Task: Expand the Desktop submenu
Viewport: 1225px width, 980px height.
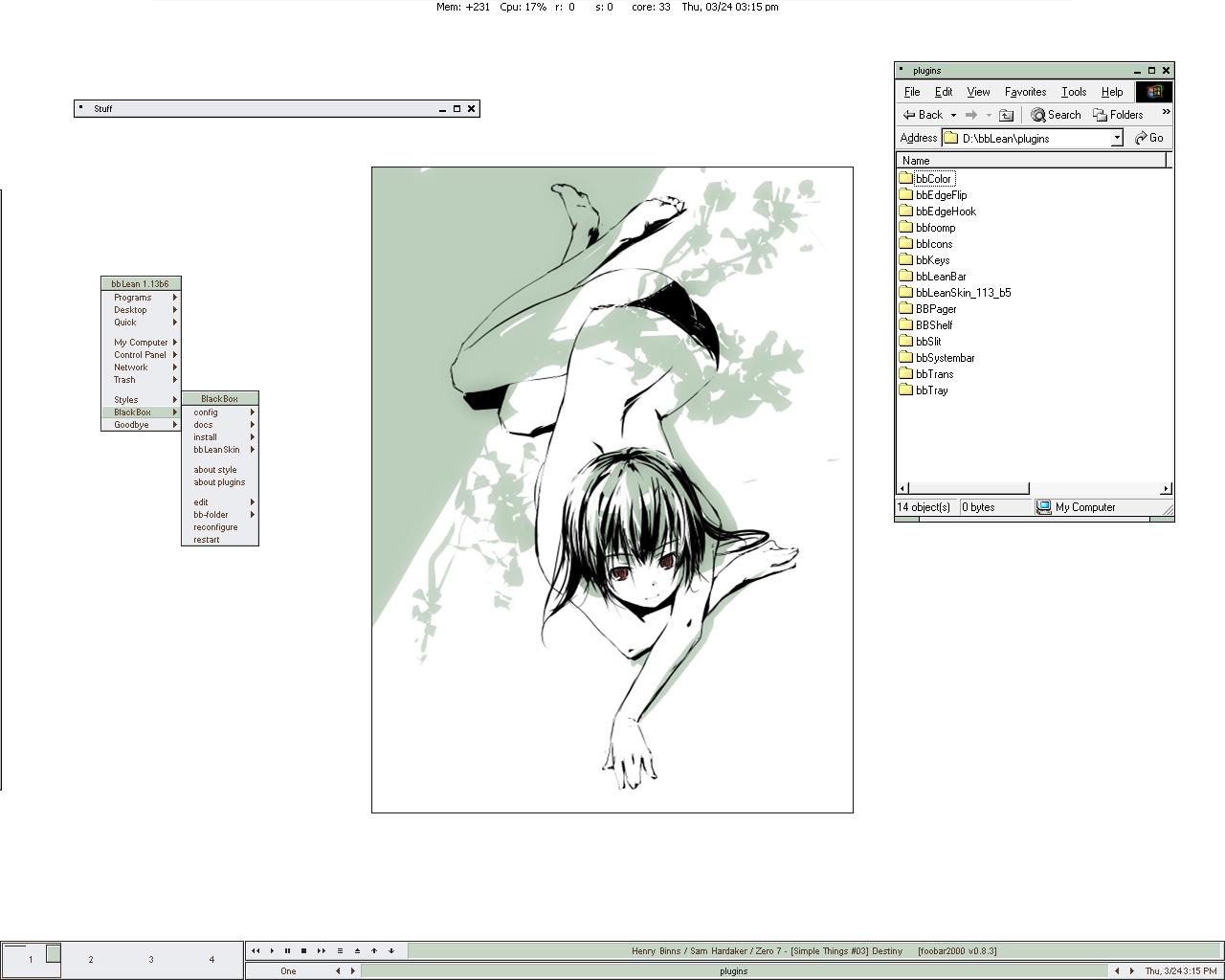Action: (x=141, y=310)
